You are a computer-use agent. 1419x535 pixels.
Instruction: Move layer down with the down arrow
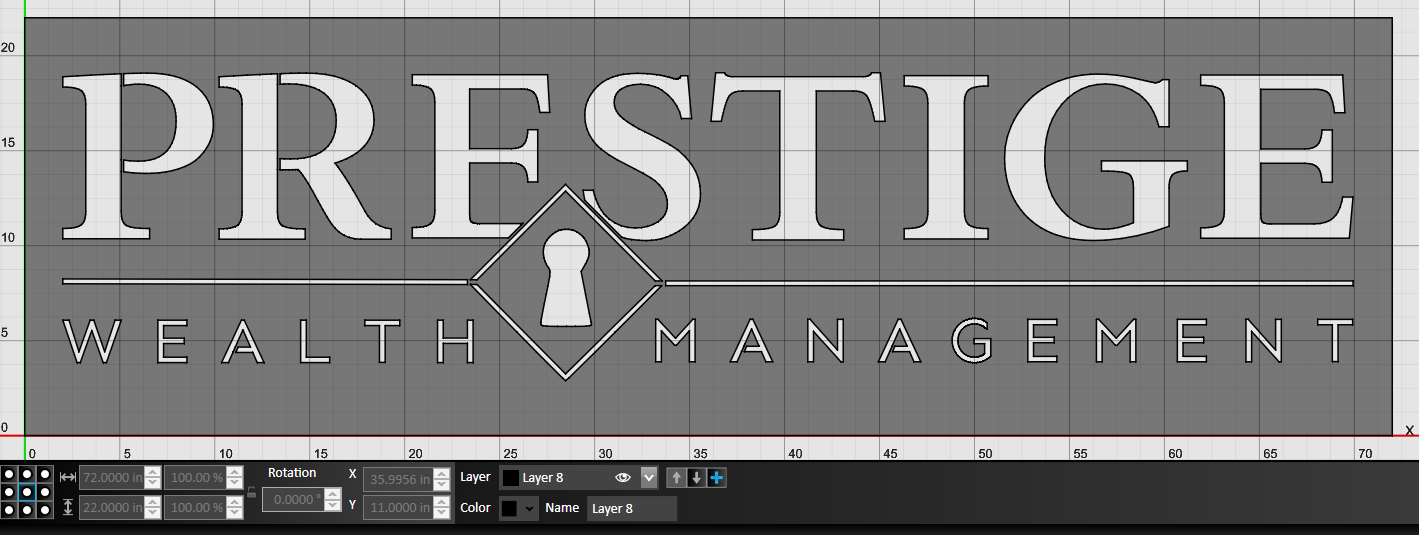[x=696, y=478]
